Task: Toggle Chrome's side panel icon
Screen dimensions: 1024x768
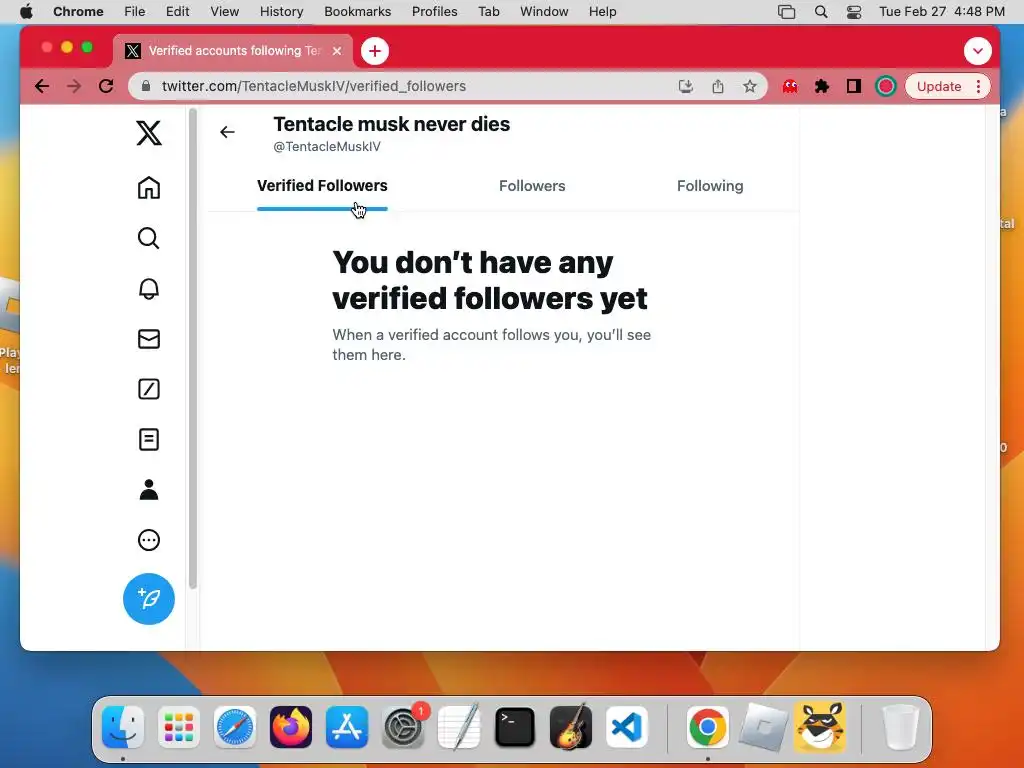Action: point(854,86)
